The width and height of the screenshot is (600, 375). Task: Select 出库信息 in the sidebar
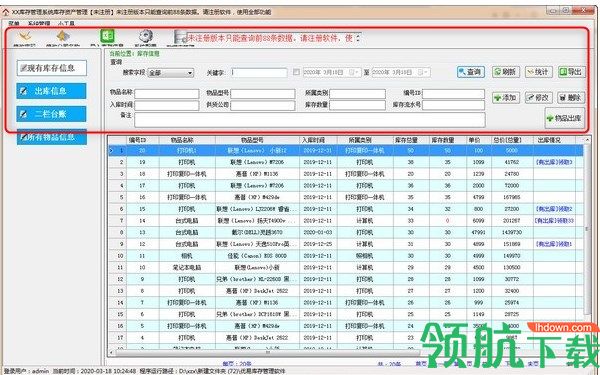pyautogui.click(x=51, y=91)
